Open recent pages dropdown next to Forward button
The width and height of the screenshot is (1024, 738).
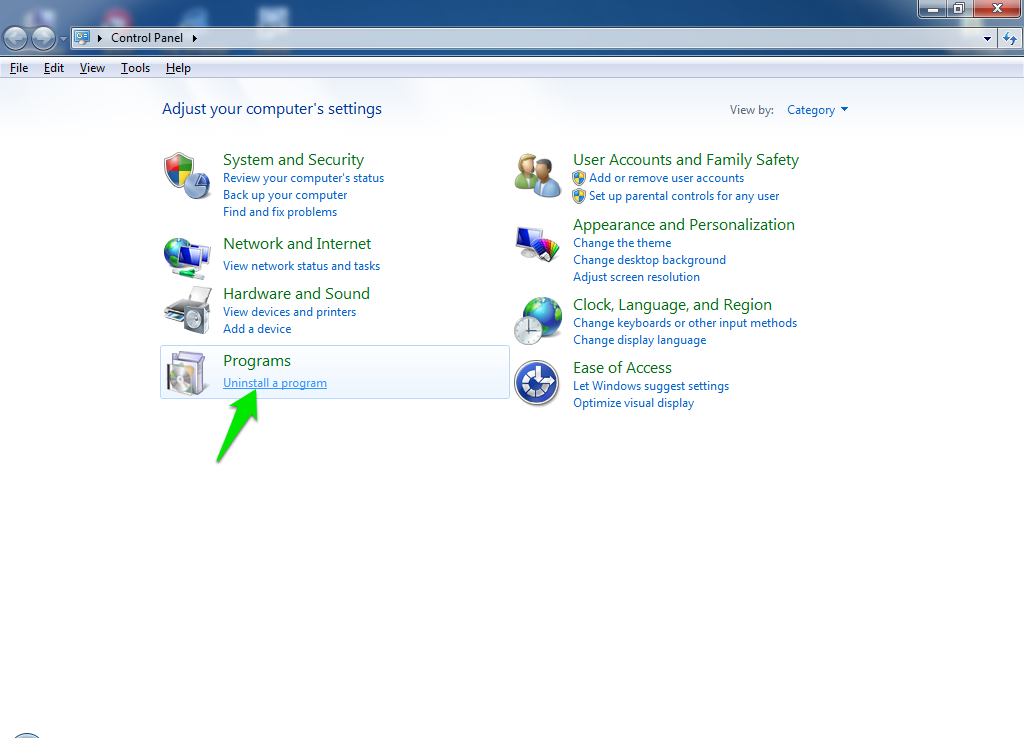click(x=63, y=39)
